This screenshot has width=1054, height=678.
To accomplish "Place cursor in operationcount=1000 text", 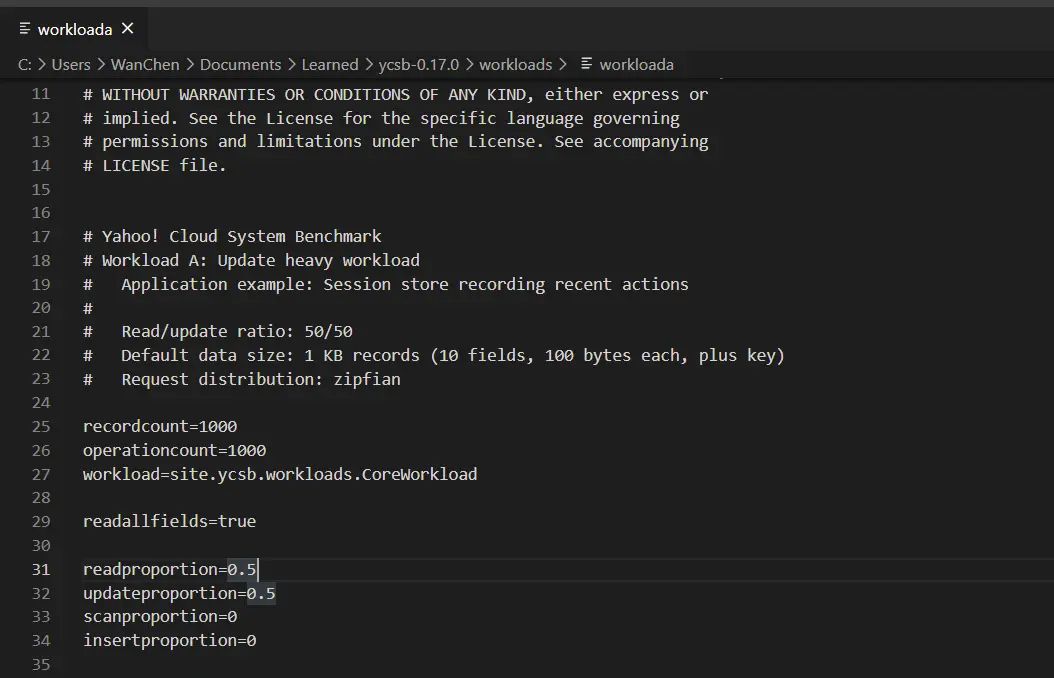I will coord(174,450).
